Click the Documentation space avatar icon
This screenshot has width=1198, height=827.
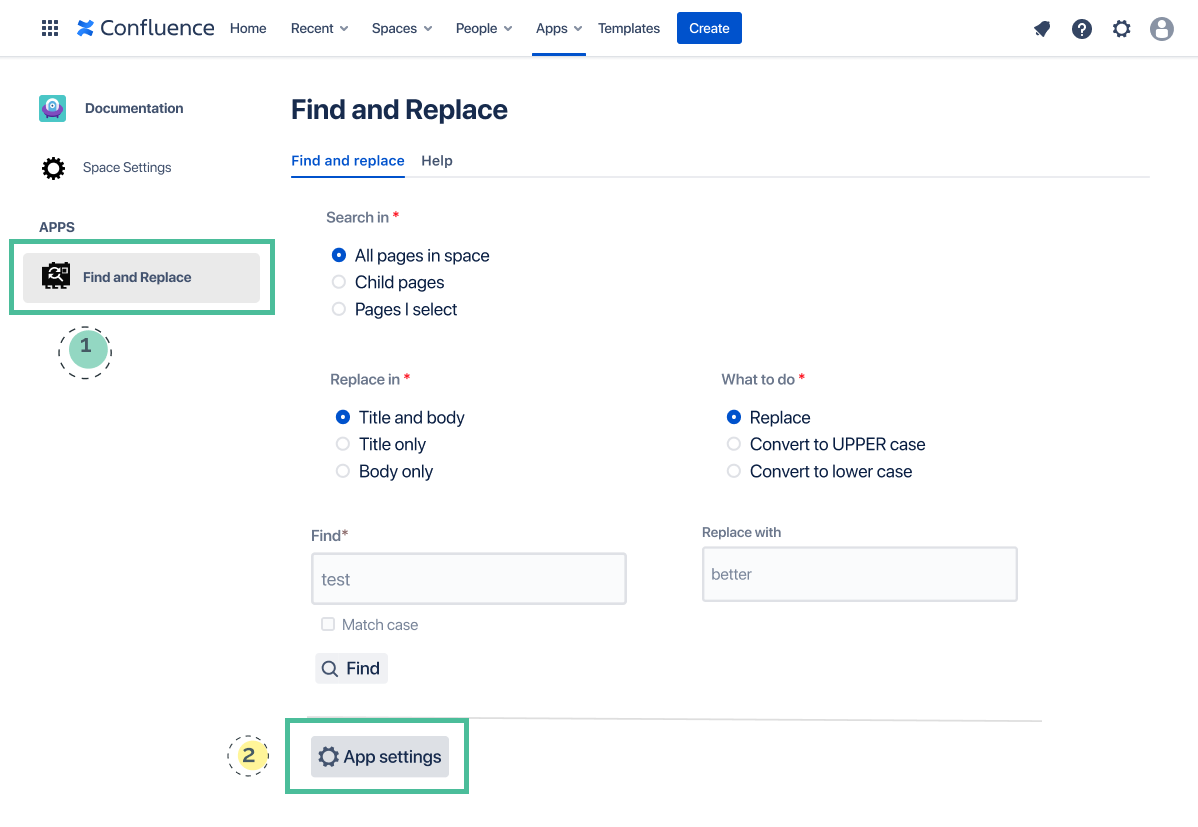53,108
